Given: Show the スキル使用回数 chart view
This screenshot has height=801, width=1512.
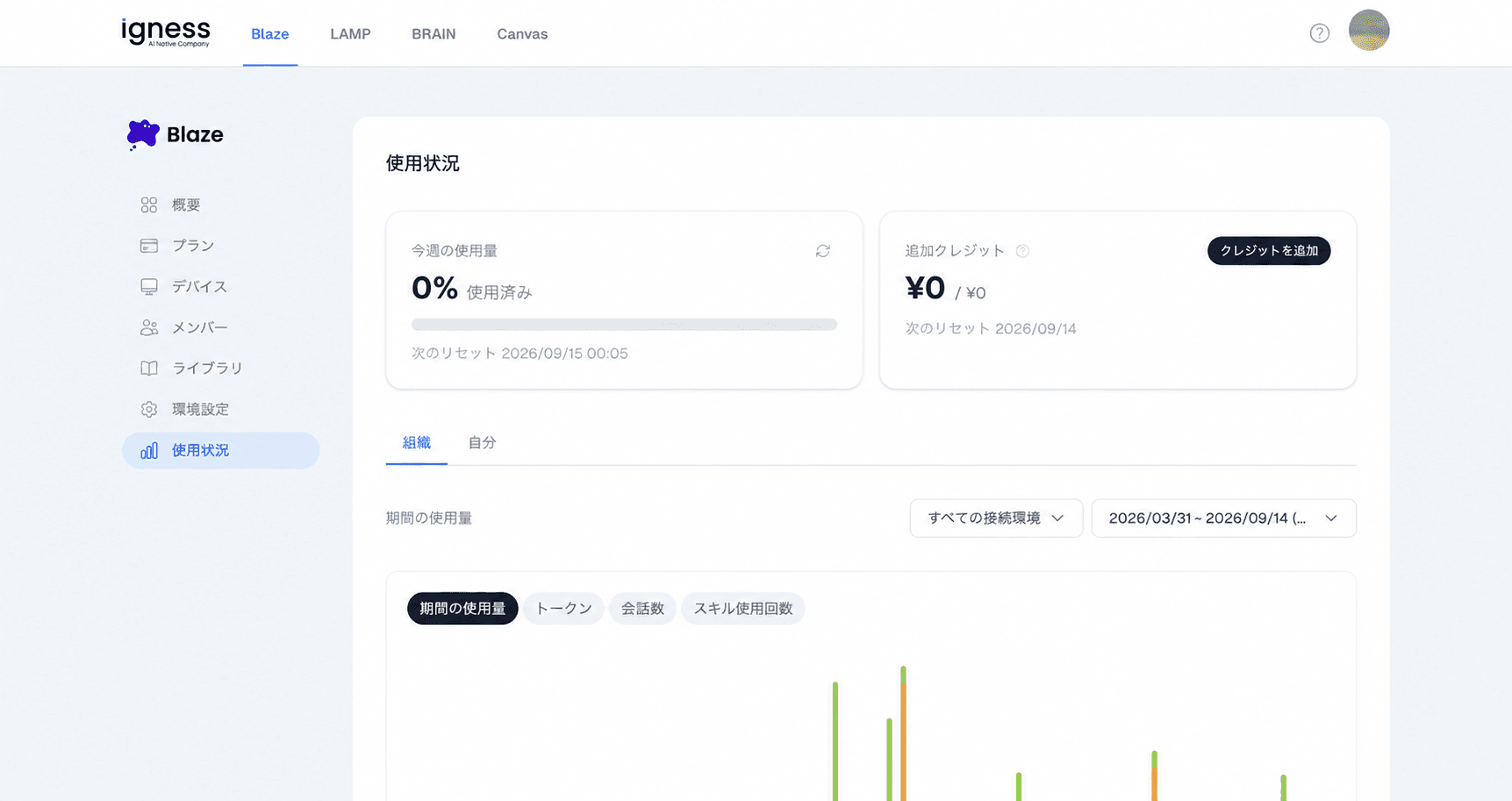Looking at the screenshot, I should pos(743,609).
